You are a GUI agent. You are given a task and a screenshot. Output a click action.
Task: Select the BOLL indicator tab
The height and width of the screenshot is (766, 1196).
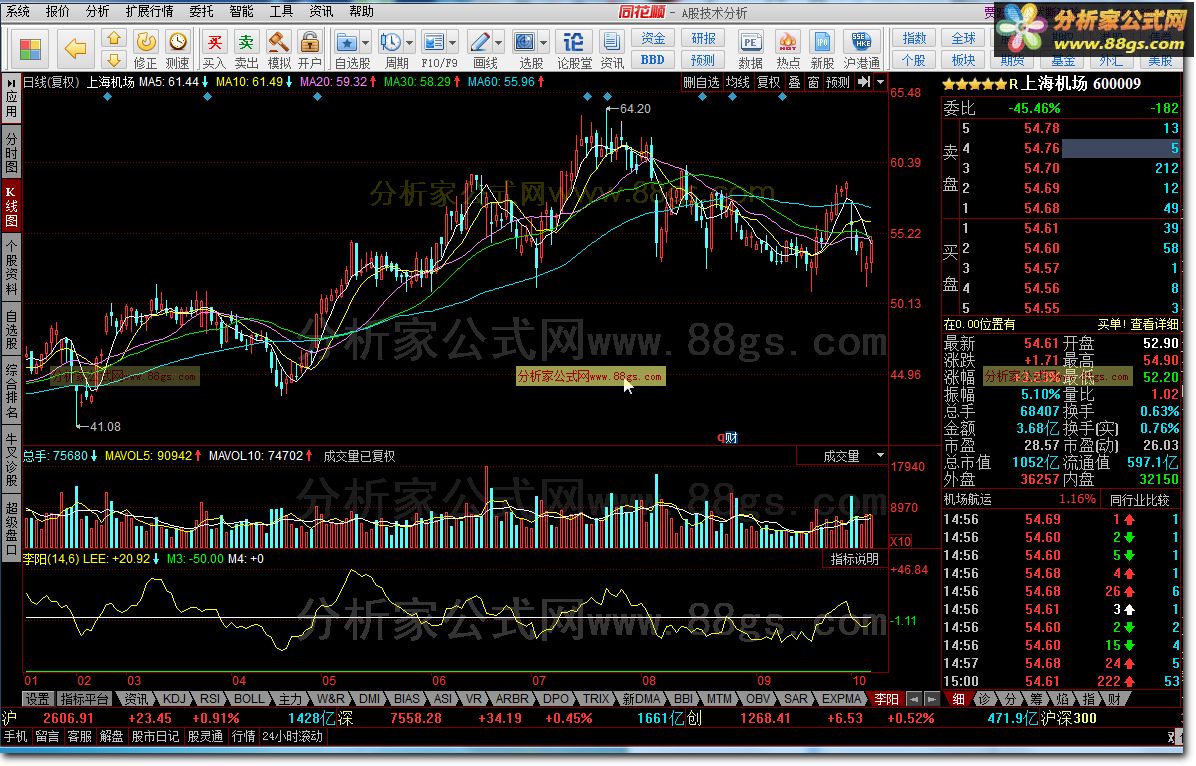pyautogui.click(x=249, y=699)
